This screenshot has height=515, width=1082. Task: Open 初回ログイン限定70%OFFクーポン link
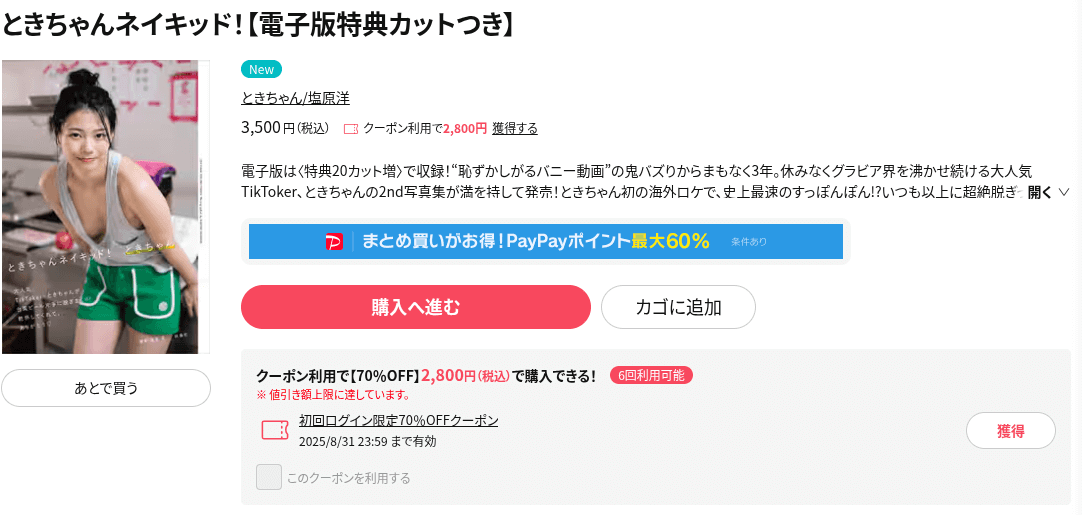pyautogui.click(x=399, y=420)
